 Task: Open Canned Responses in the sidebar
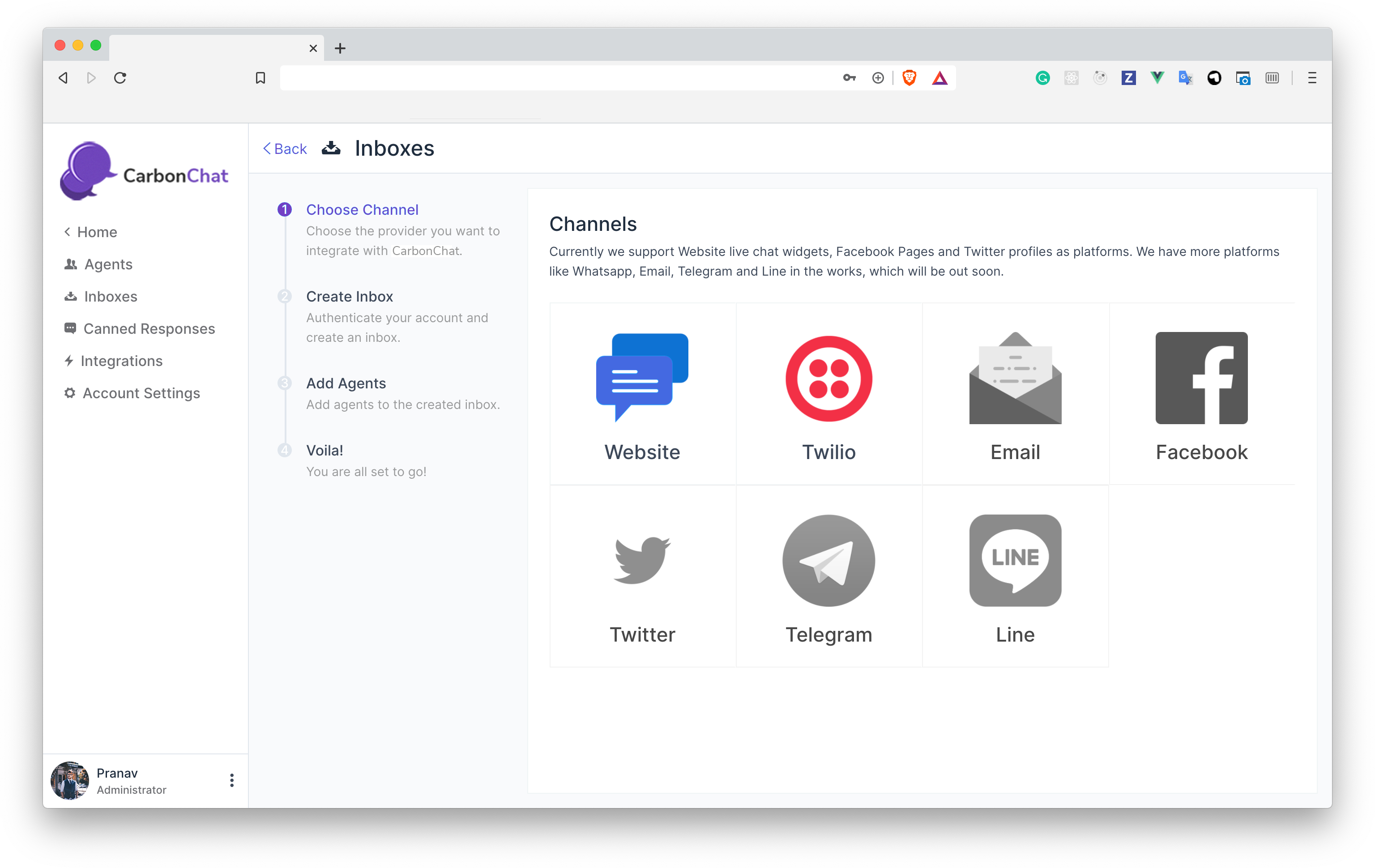pos(149,329)
